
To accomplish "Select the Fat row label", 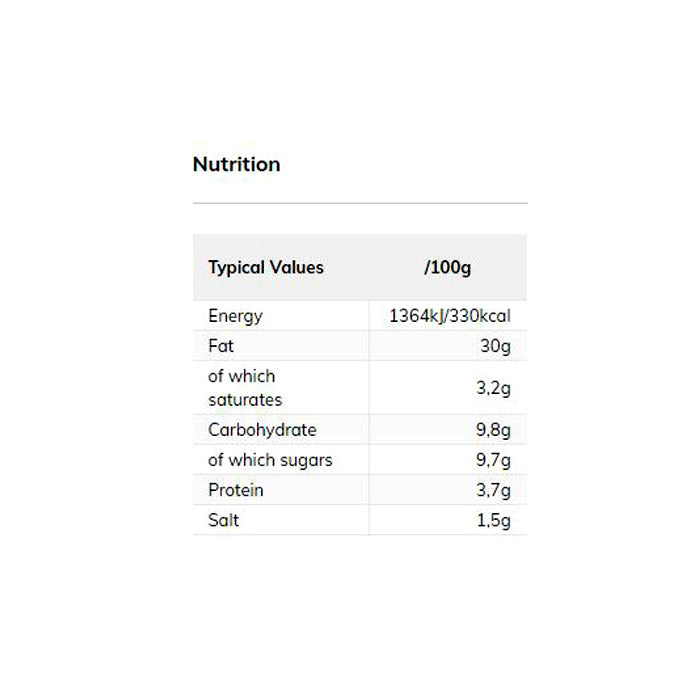I will click(x=221, y=346).
